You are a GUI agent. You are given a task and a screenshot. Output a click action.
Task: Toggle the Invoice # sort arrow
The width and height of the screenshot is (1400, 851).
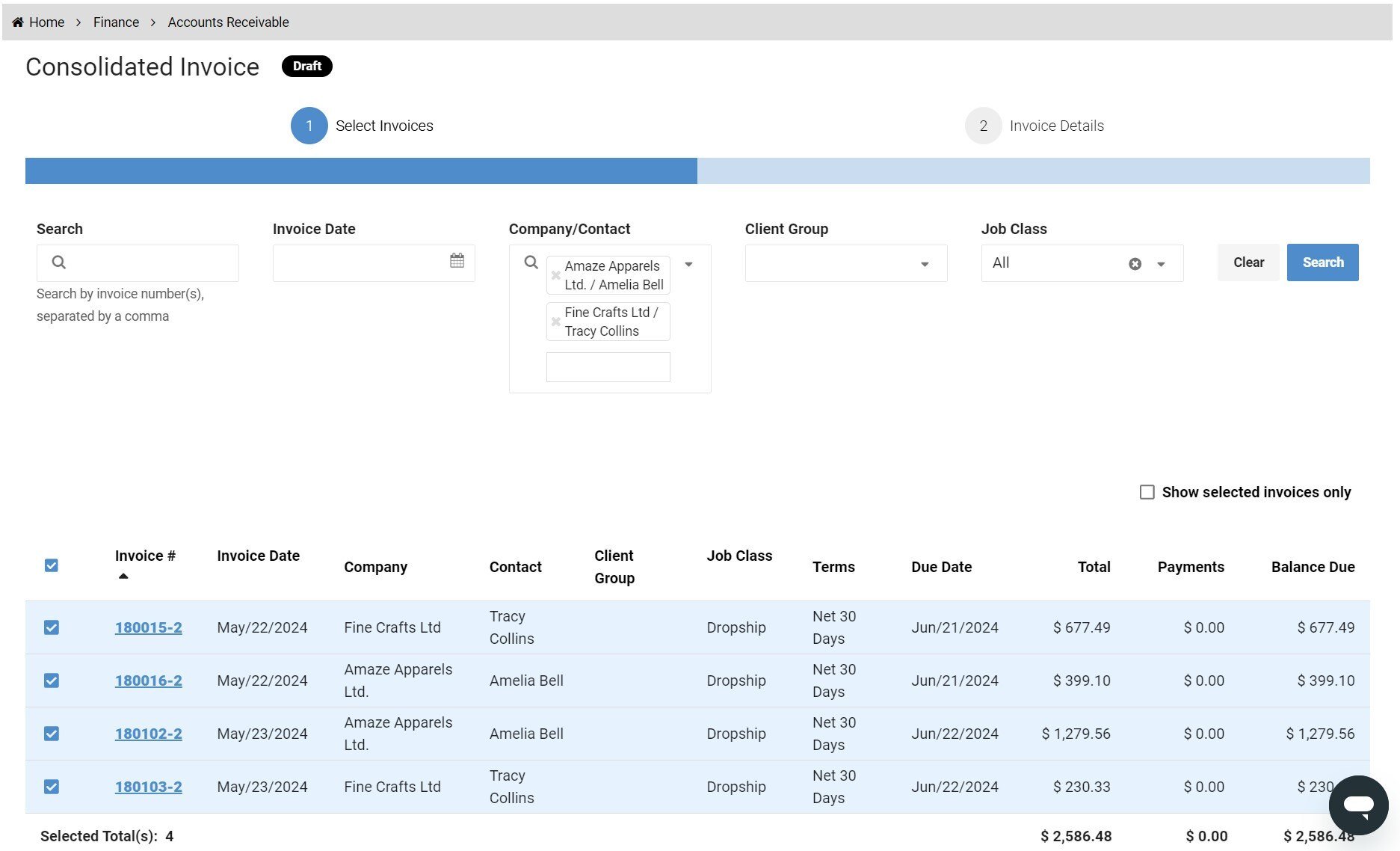tap(124, 576)
